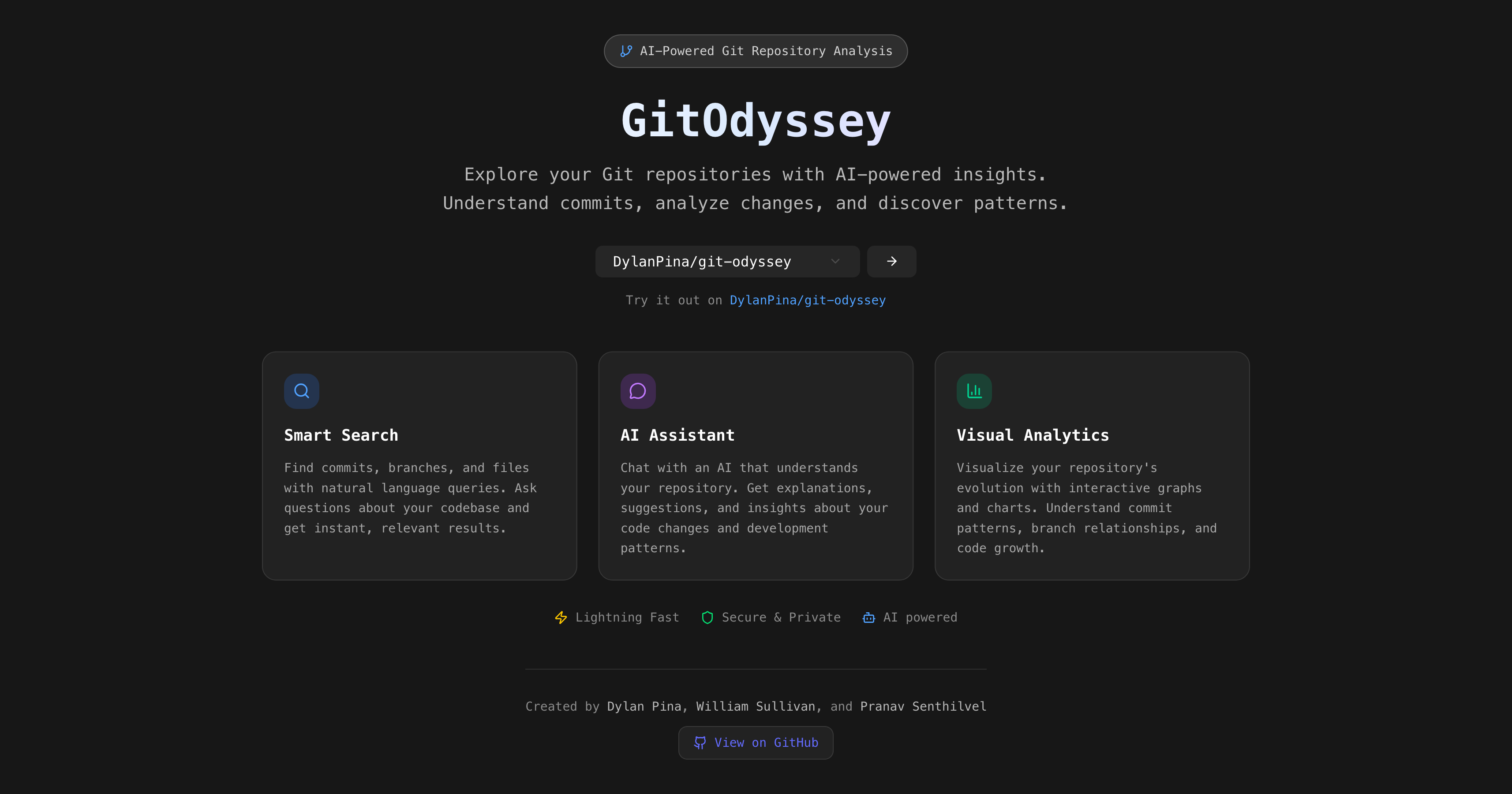Click the AI powered robot icon
Image resolution: width=1512 pixels, height=794 pixels.
click(x=869, y=618)
